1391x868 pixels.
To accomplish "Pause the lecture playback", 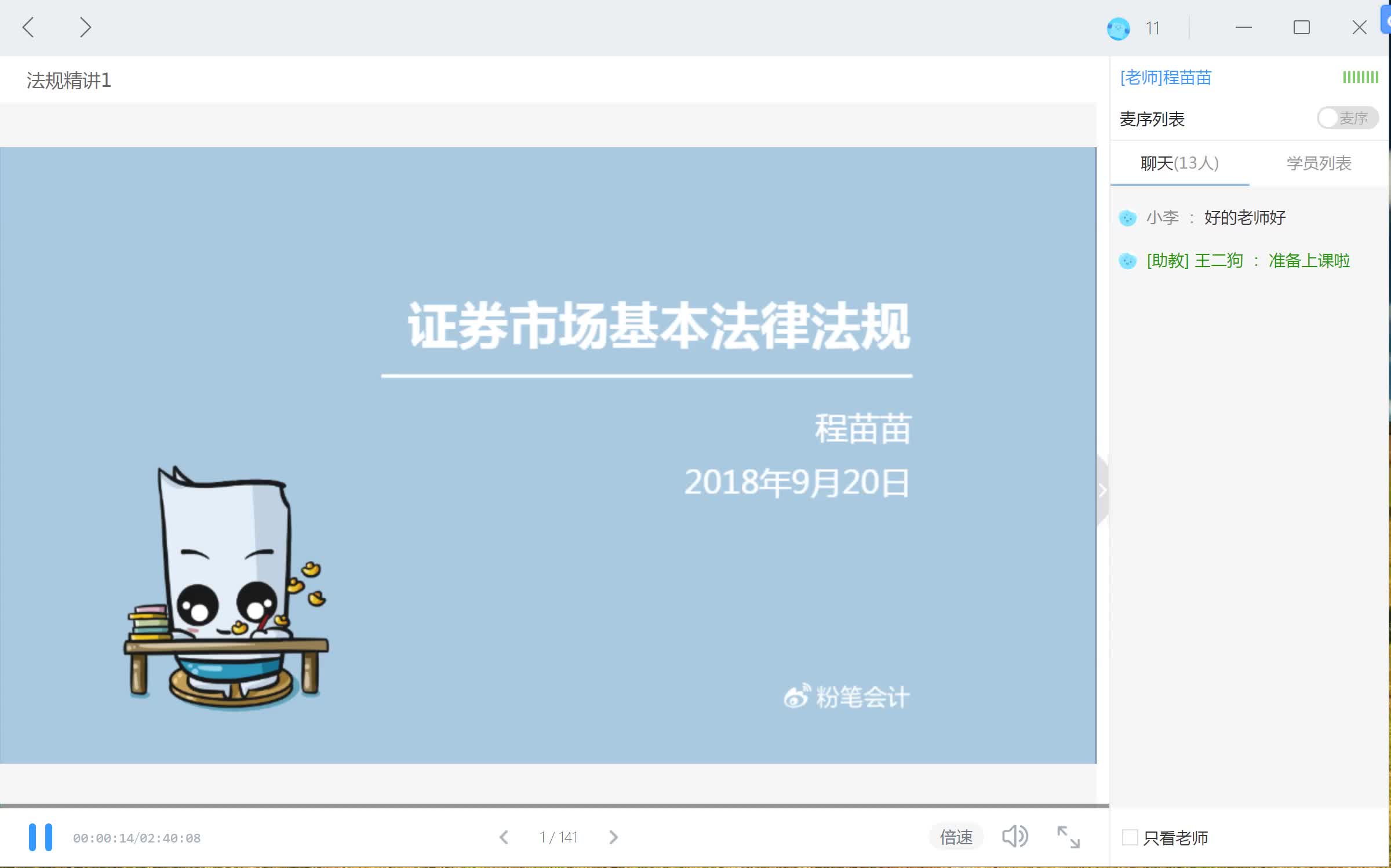I will 41,837.
